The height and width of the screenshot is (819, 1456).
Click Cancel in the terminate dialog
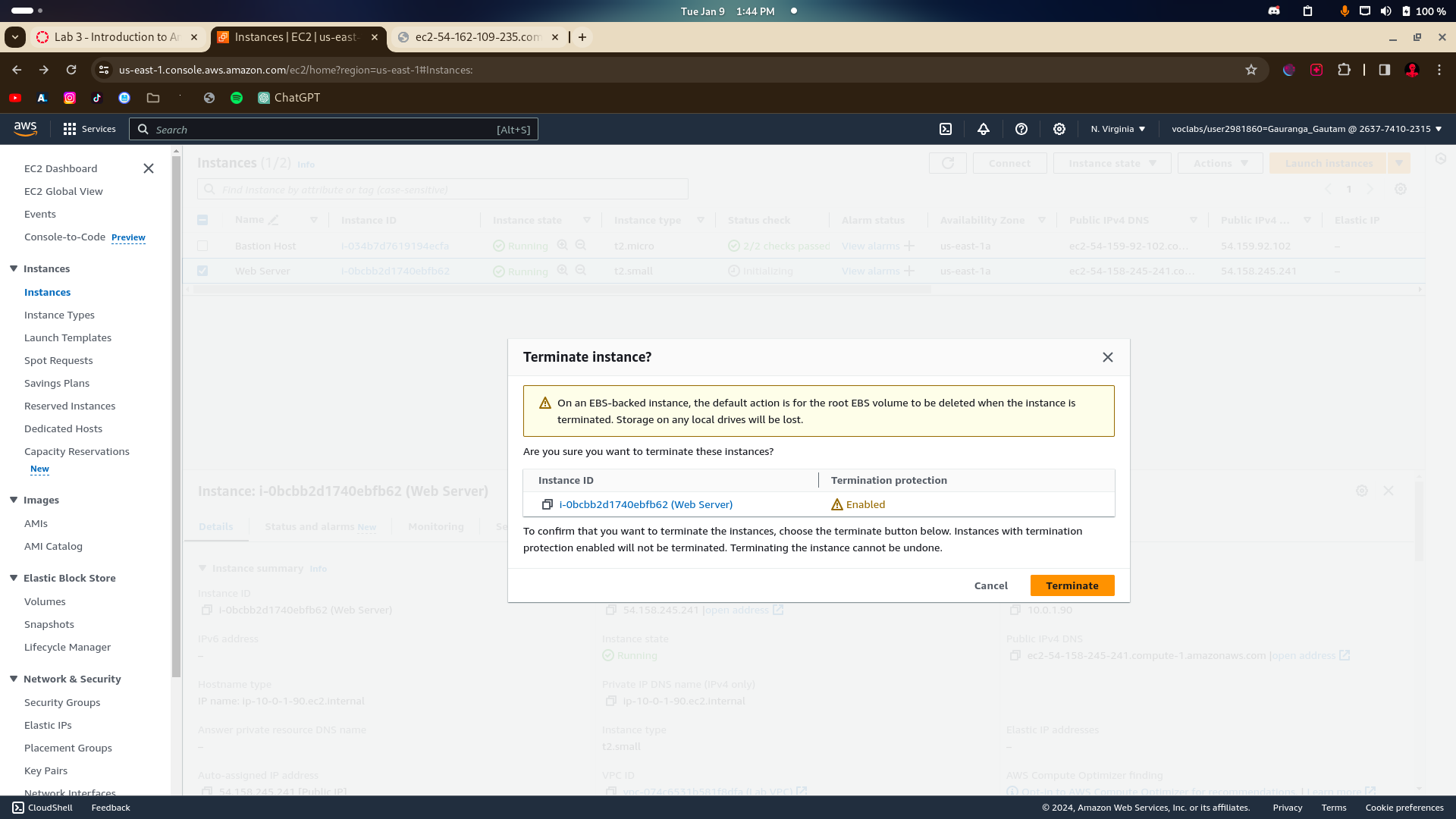pyautogui.click(x=990, y=585)
